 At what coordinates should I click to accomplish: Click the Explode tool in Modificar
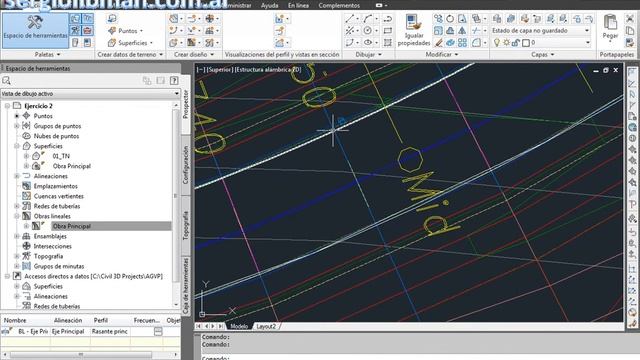450,42
